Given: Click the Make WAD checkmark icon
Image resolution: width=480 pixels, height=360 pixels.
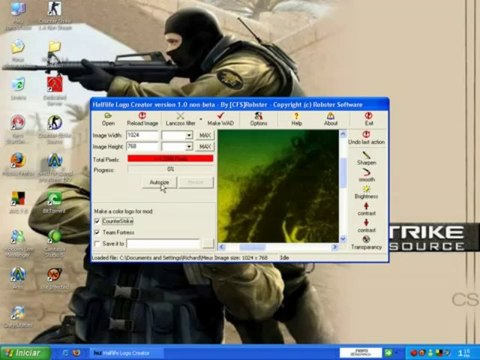Looking at the screenshot, I should pos(220,119).
